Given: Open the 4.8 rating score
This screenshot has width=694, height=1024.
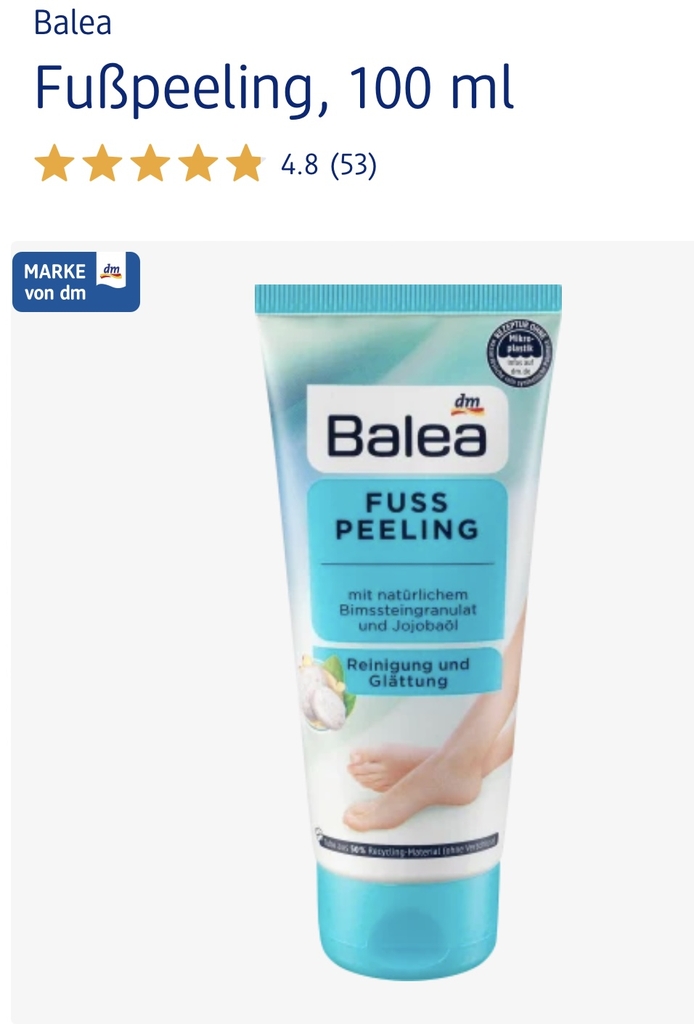Looking at the screenshot, I should coord(299,165).
